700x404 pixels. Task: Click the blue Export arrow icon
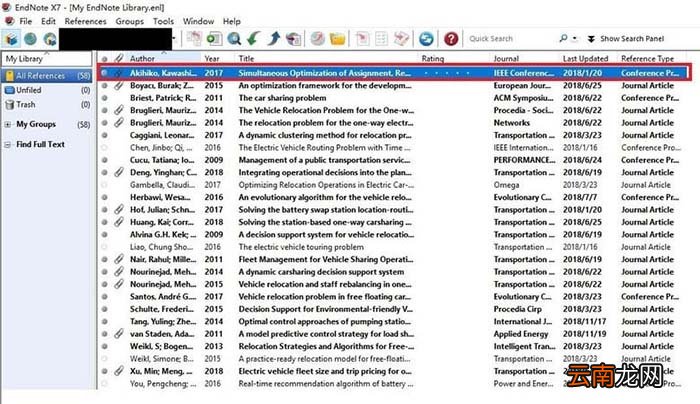273,39
